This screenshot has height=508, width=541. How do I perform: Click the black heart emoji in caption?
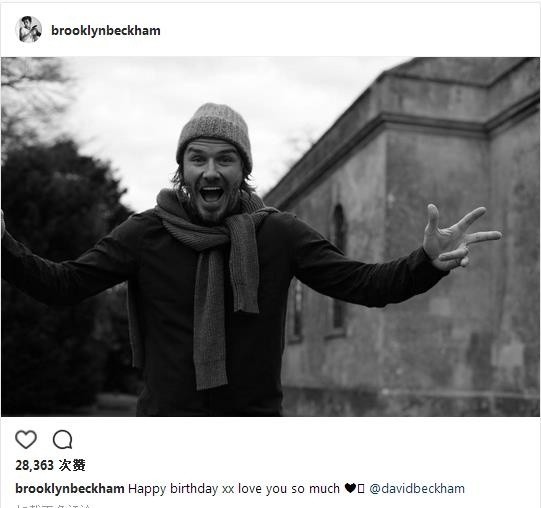(x=350, y=488)
